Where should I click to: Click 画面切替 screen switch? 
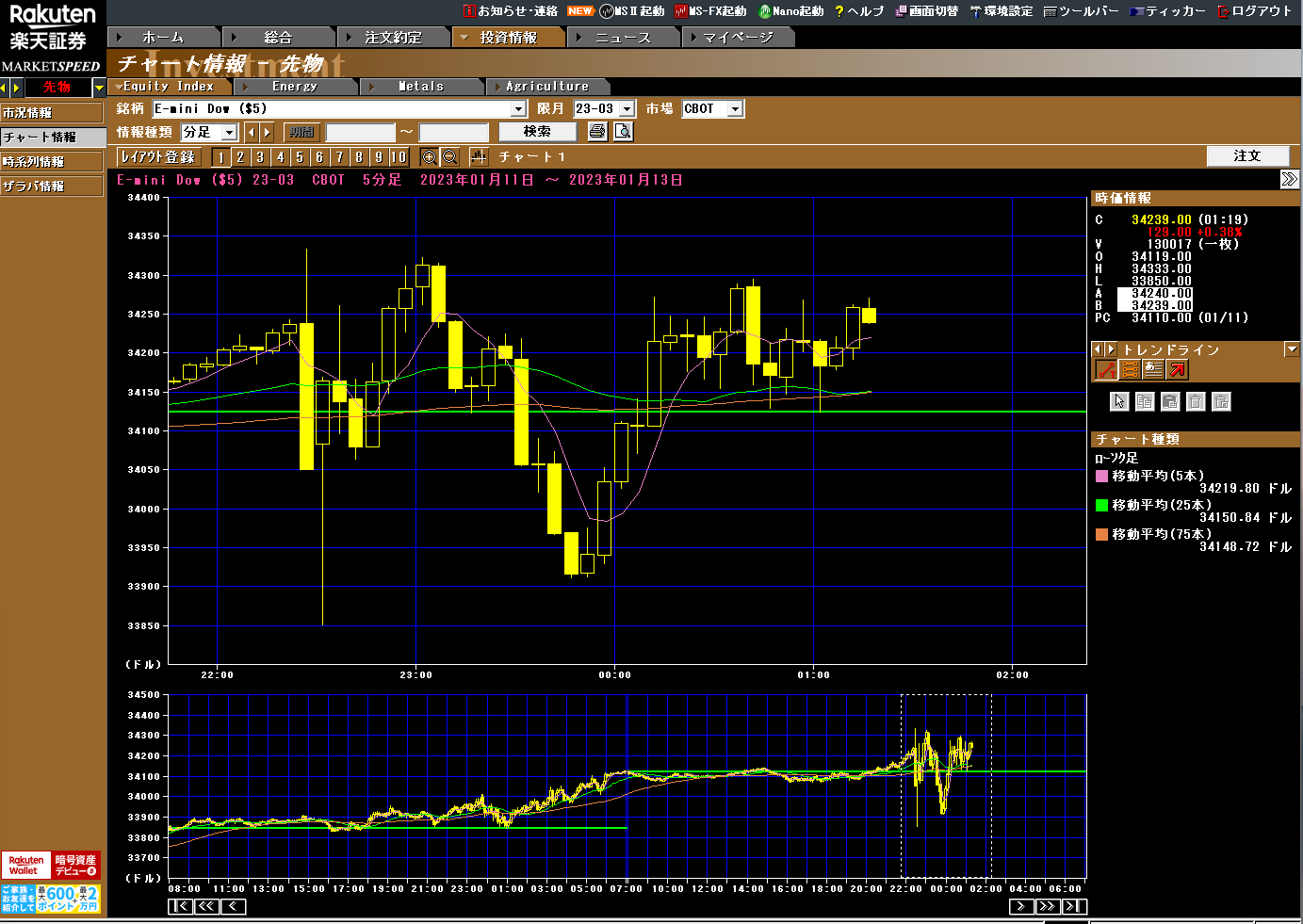click(x=926, y=11)
